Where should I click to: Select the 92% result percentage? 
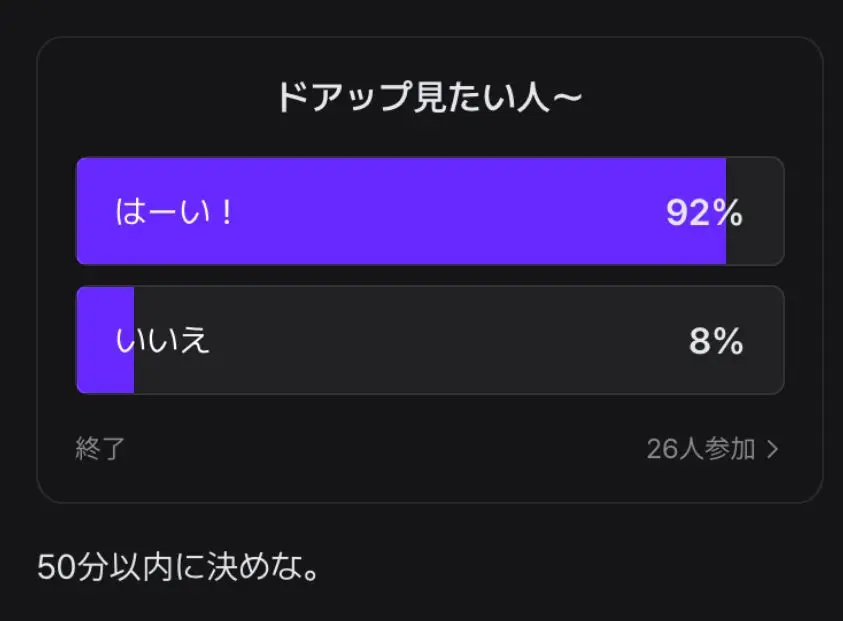(704, 212)
